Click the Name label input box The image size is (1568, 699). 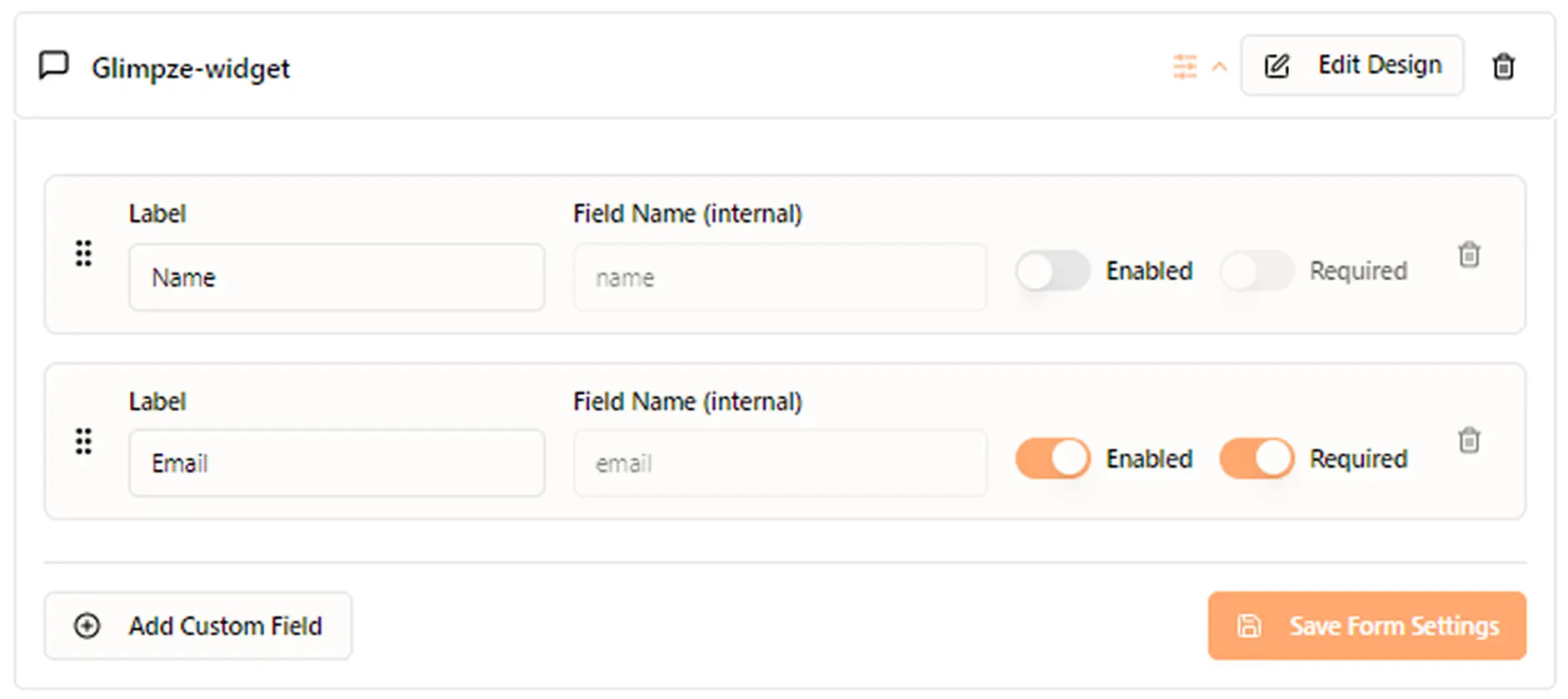337,277
